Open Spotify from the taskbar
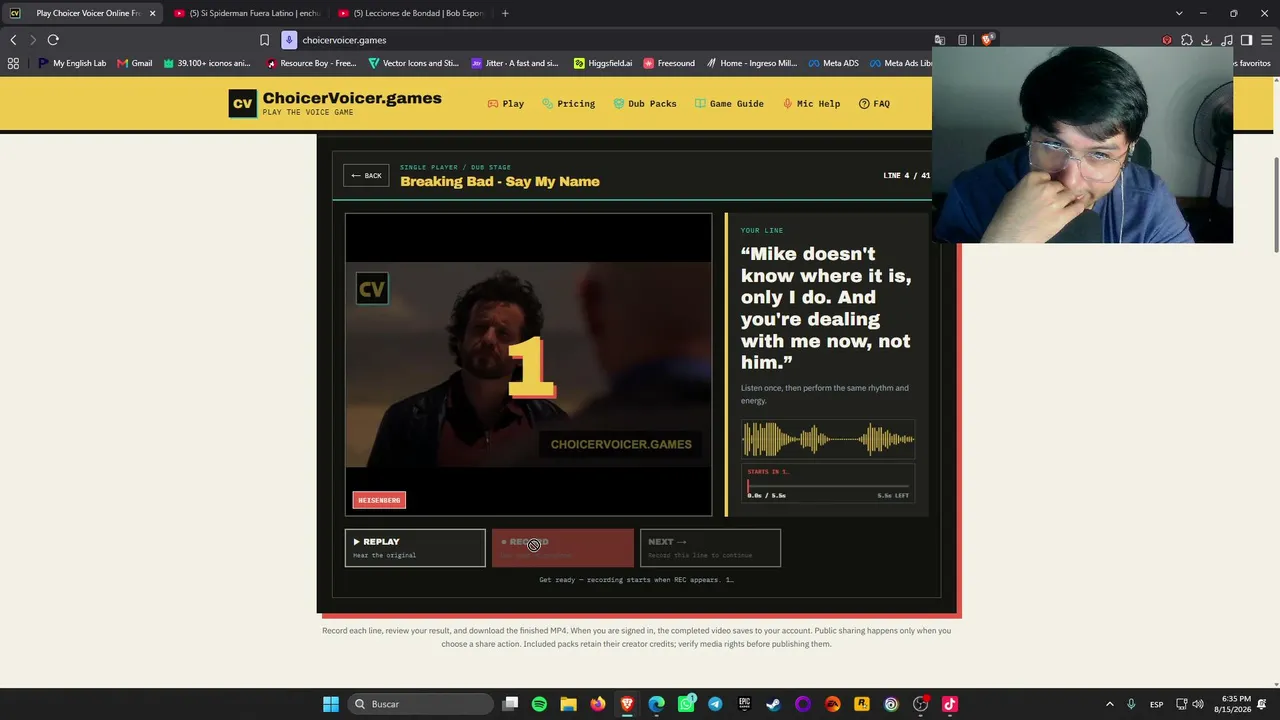Viewport: 1280px width, 720px height. point(539,704)
